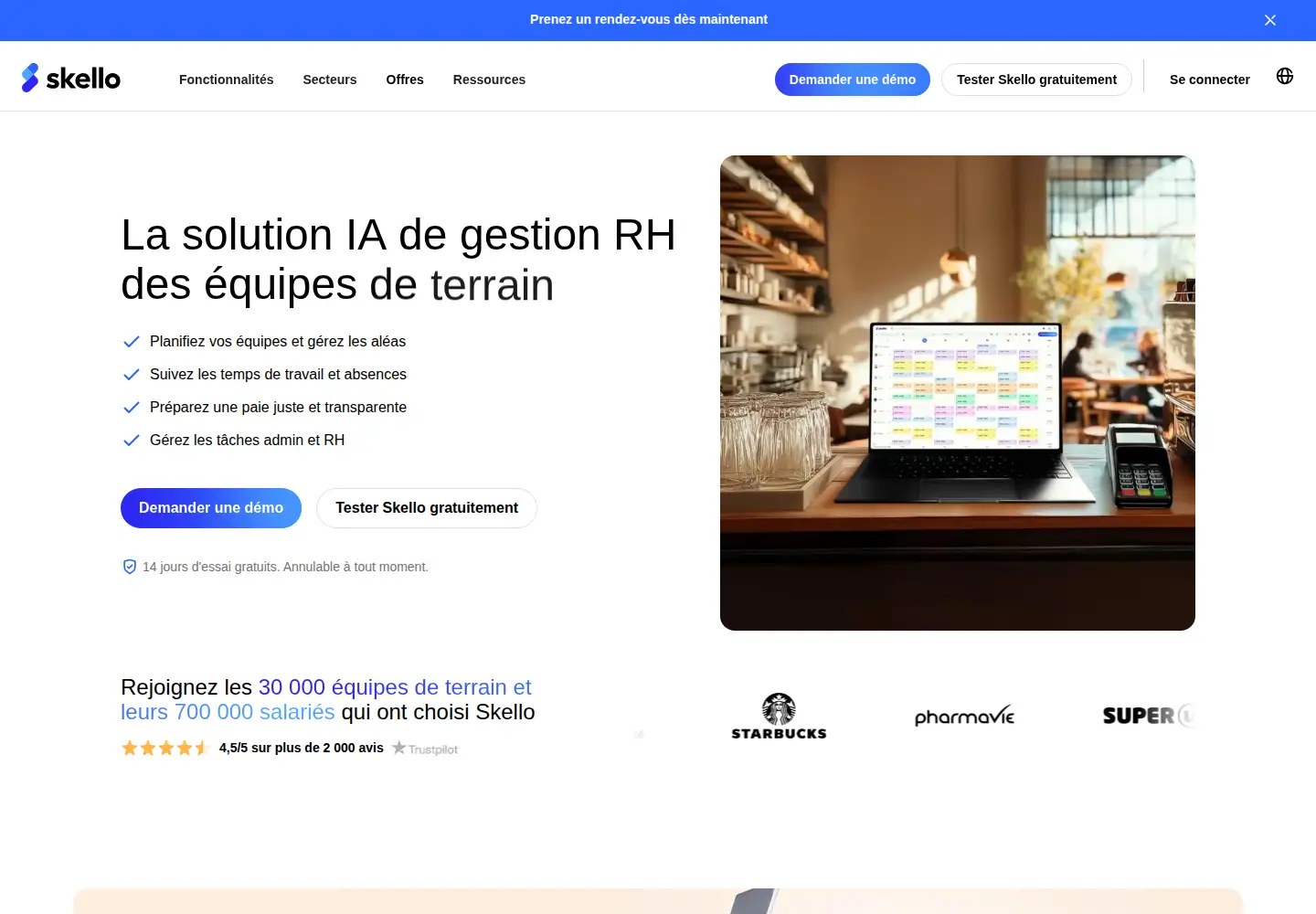Open the Secteurs menu
Viewport: 1316px width, 914px height.
point(330,80)
